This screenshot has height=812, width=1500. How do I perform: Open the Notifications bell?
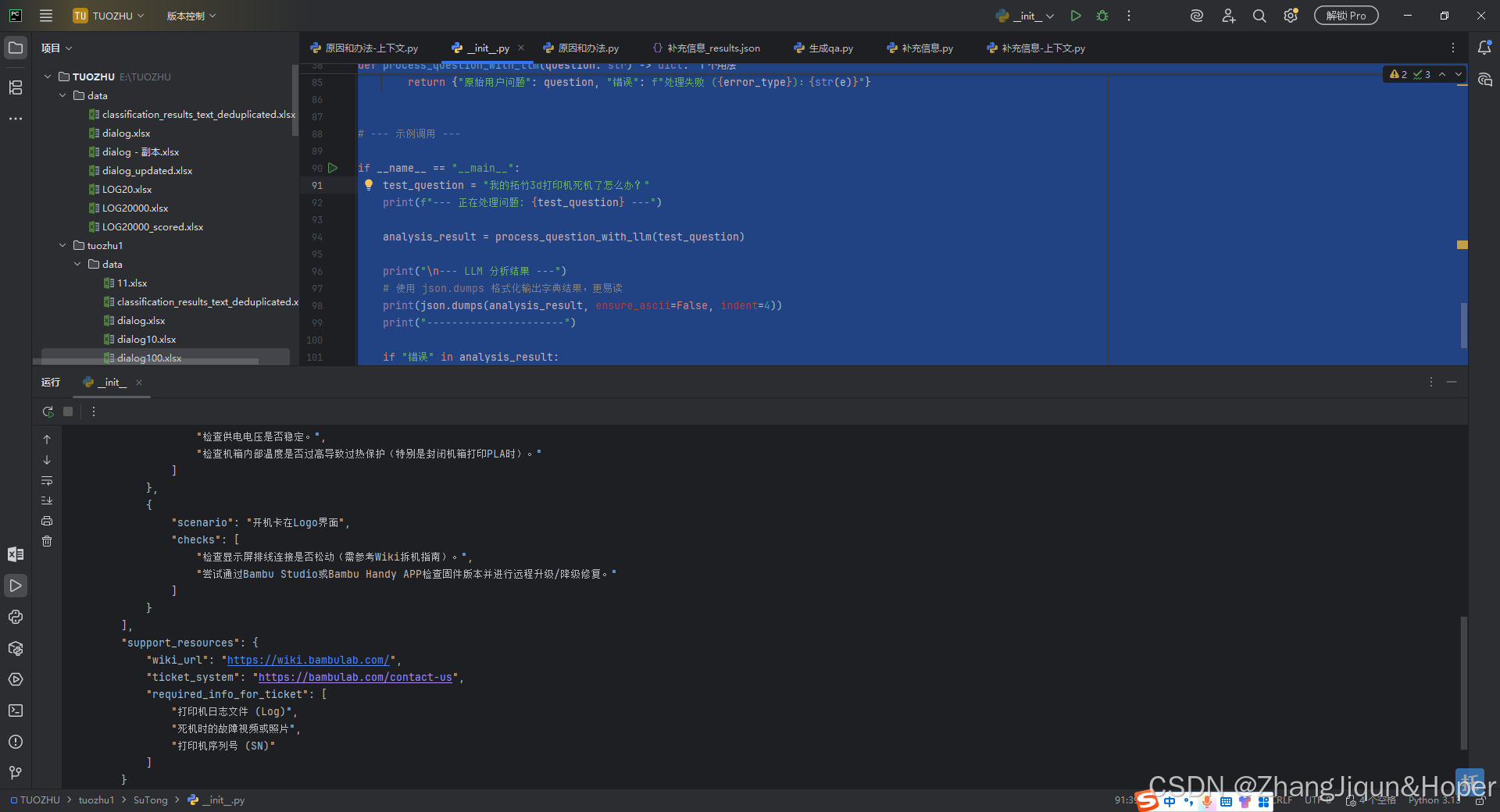click(x=1484, y=48)
